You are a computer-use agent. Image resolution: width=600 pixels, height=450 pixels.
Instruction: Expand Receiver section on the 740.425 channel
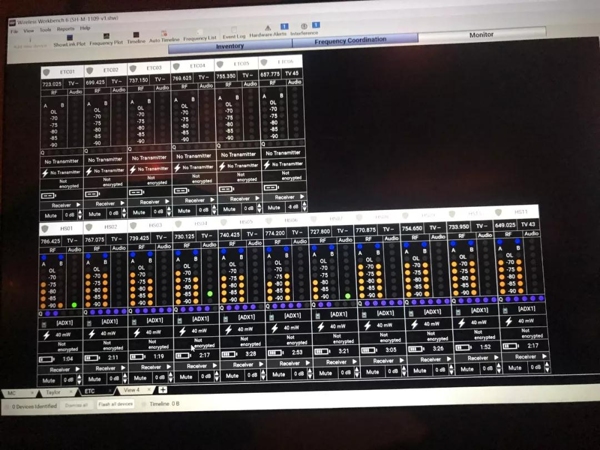tap(243, 365)
